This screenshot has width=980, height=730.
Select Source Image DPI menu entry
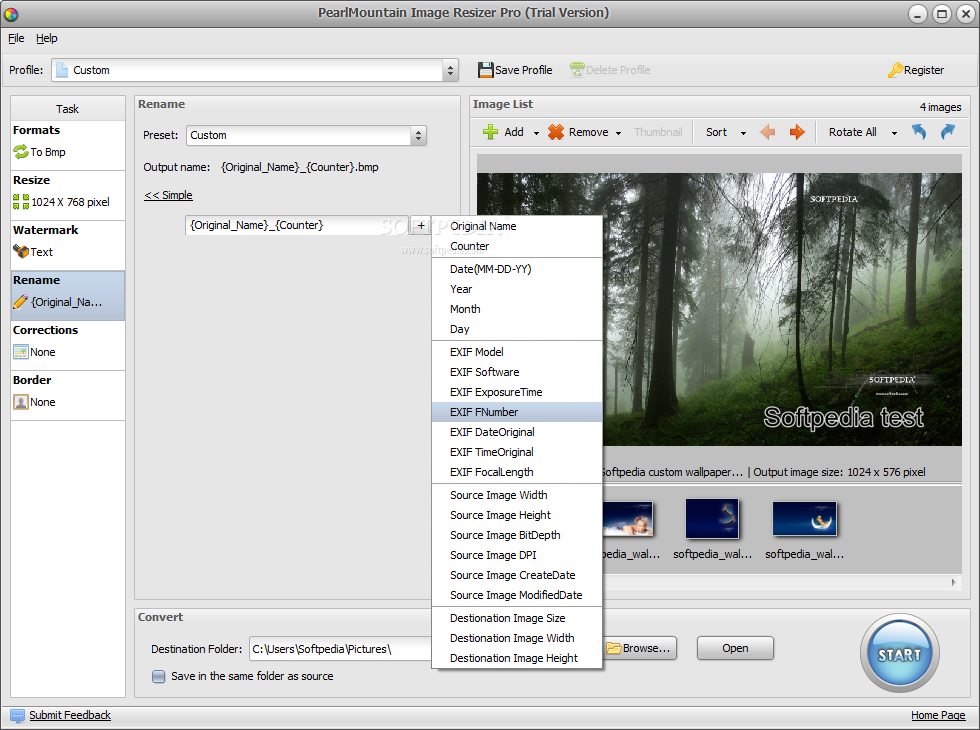[x=517, y=556]
